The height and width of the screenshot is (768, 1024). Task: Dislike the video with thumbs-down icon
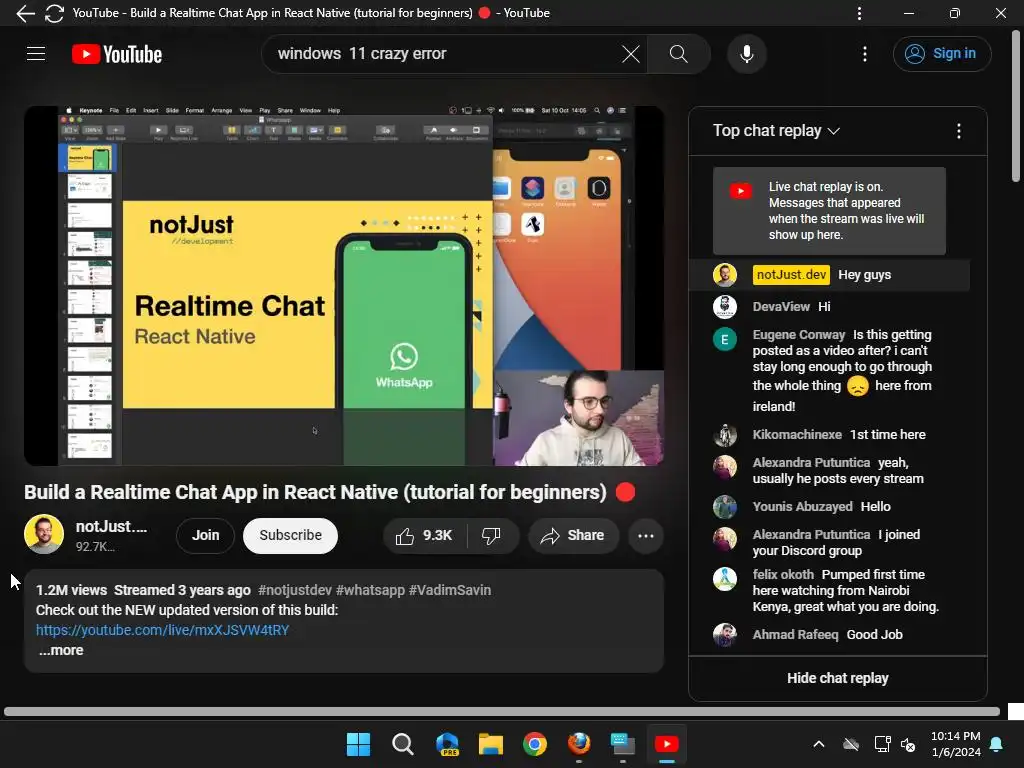coord(491,536)
